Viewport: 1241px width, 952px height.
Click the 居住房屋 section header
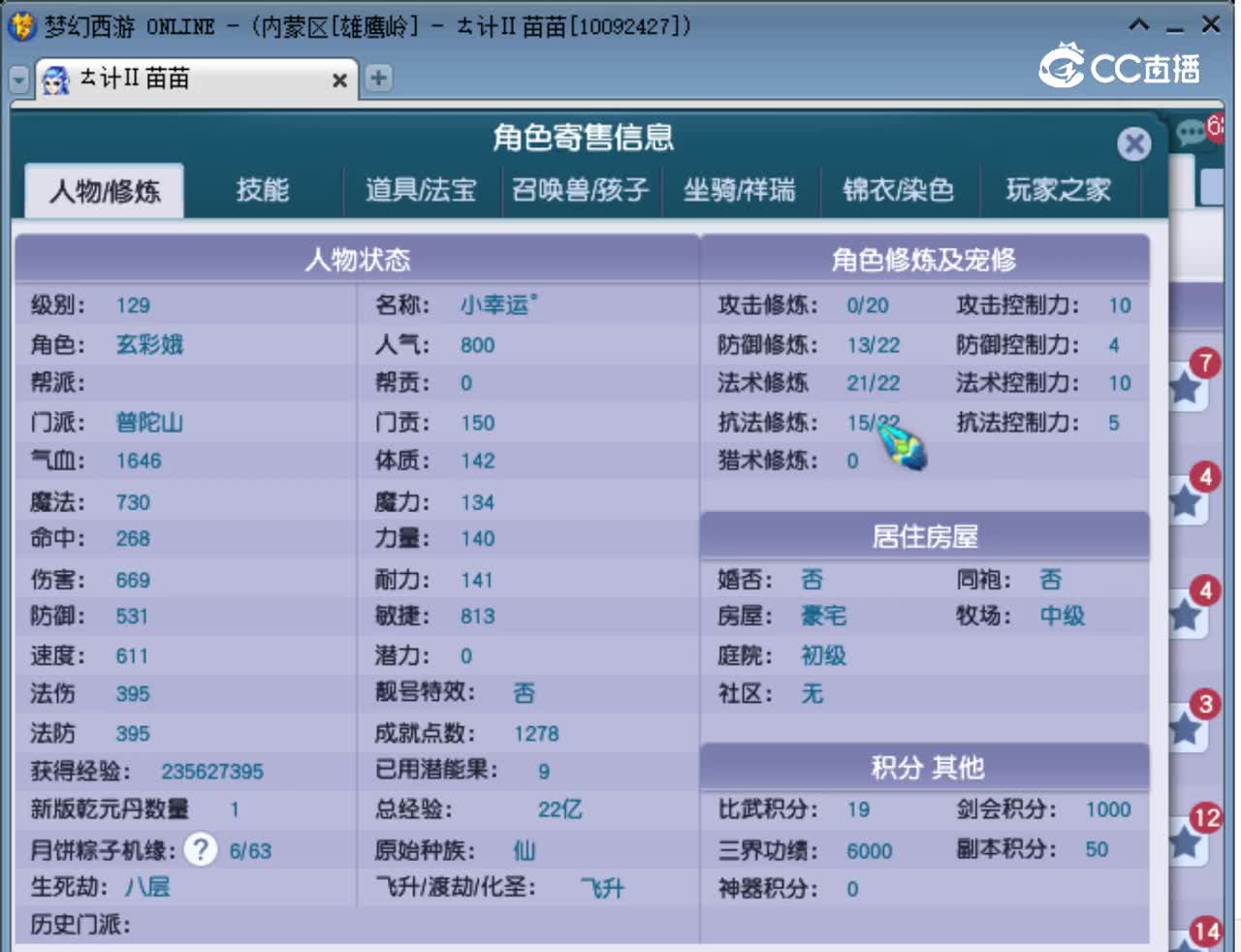pyautogui.click(x=924, y=536)
